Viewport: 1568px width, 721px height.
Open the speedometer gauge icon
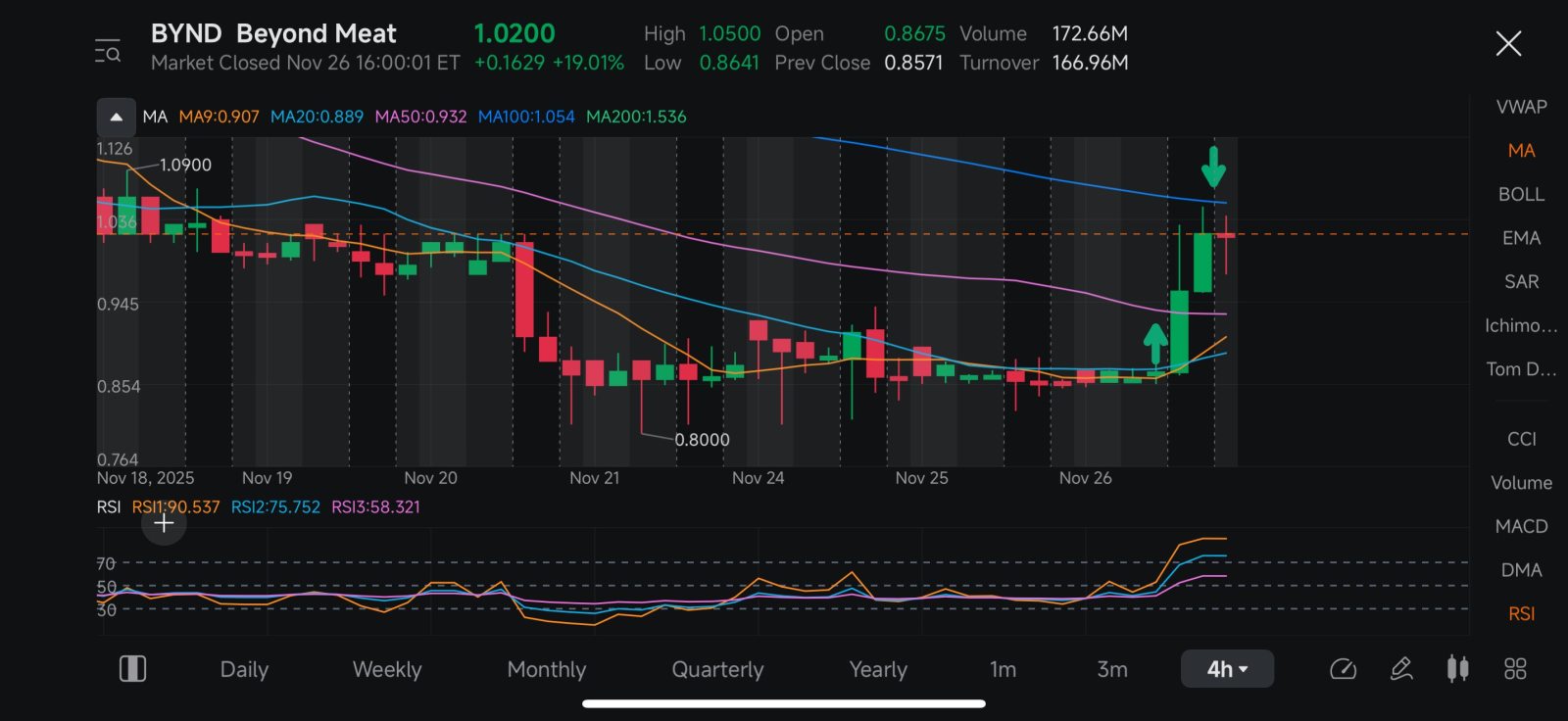pyautogui.click(x=1343, y=669)
